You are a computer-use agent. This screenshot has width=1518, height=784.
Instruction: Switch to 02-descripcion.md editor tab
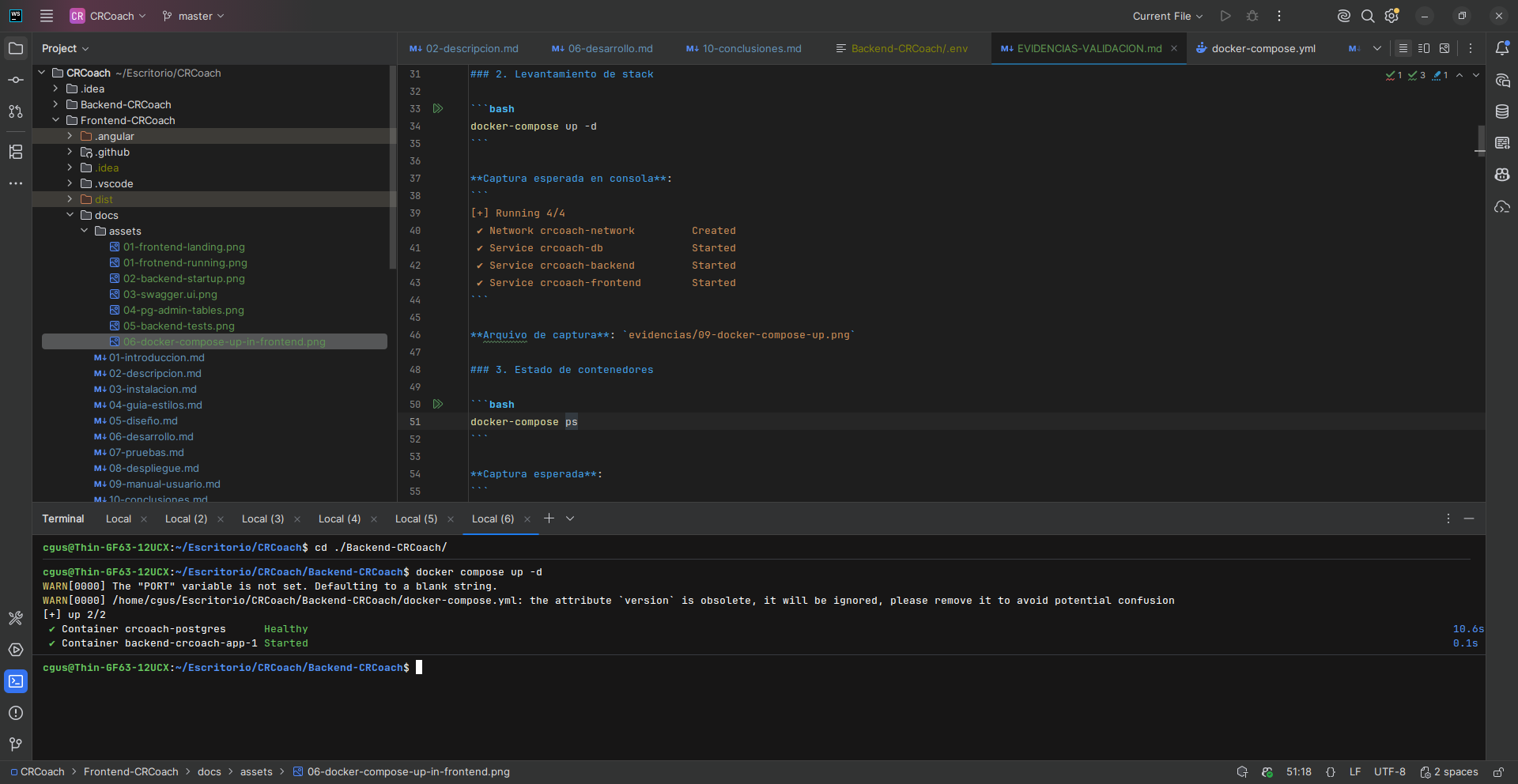464,48
